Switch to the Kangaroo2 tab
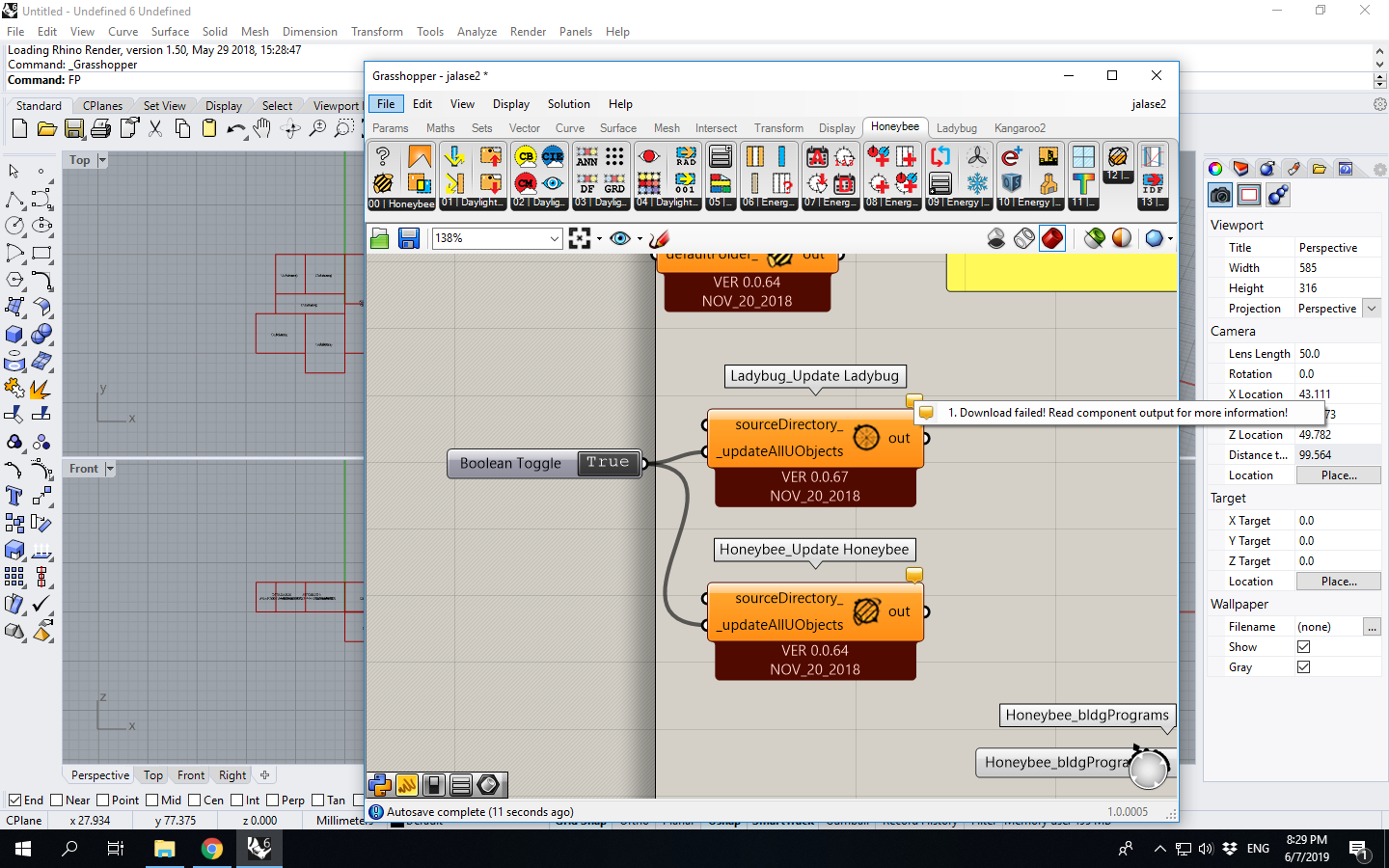1389x868 pixels. click(x=1020, y=128)
